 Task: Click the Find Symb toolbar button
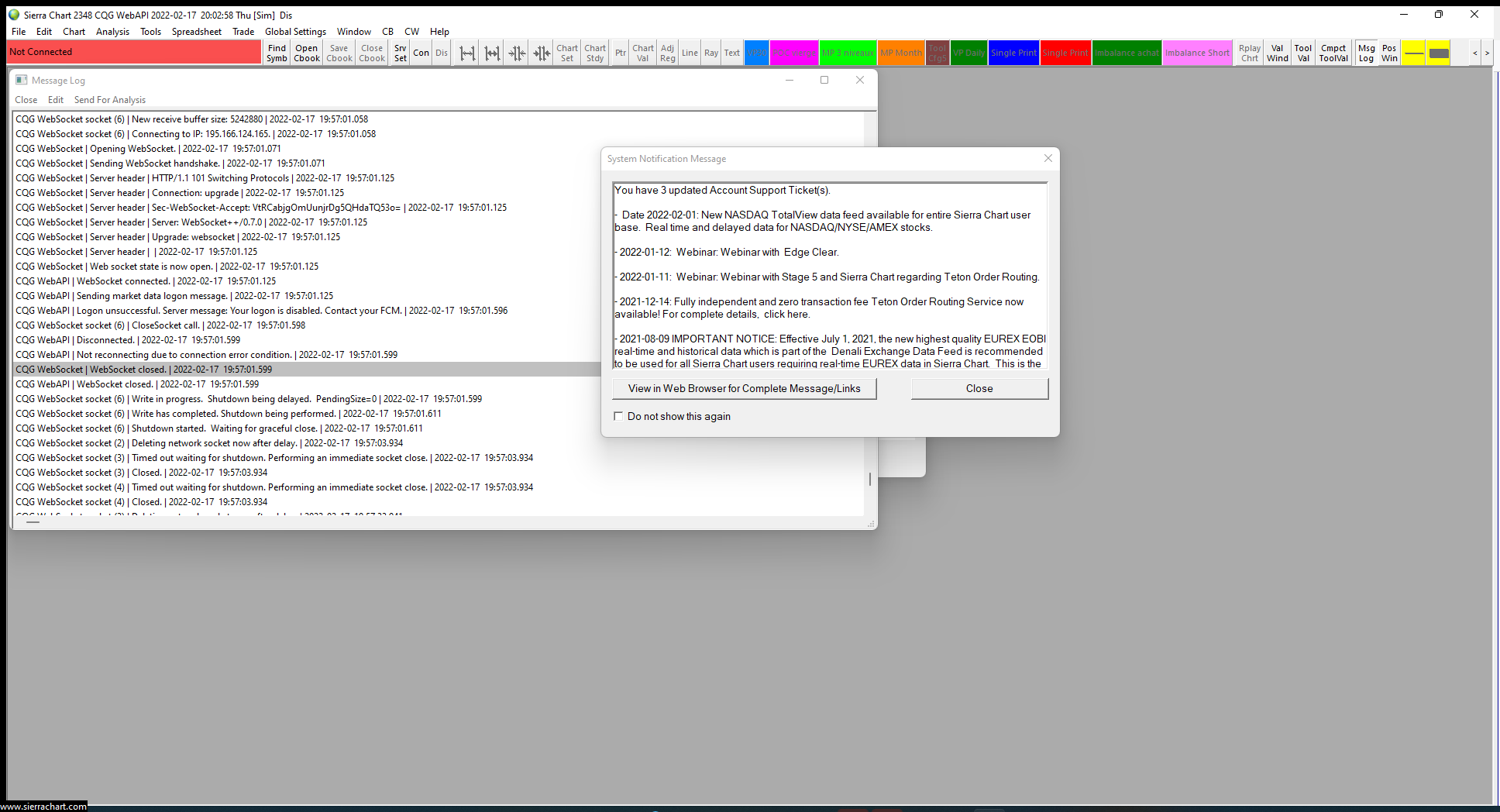tap(277, 53)
